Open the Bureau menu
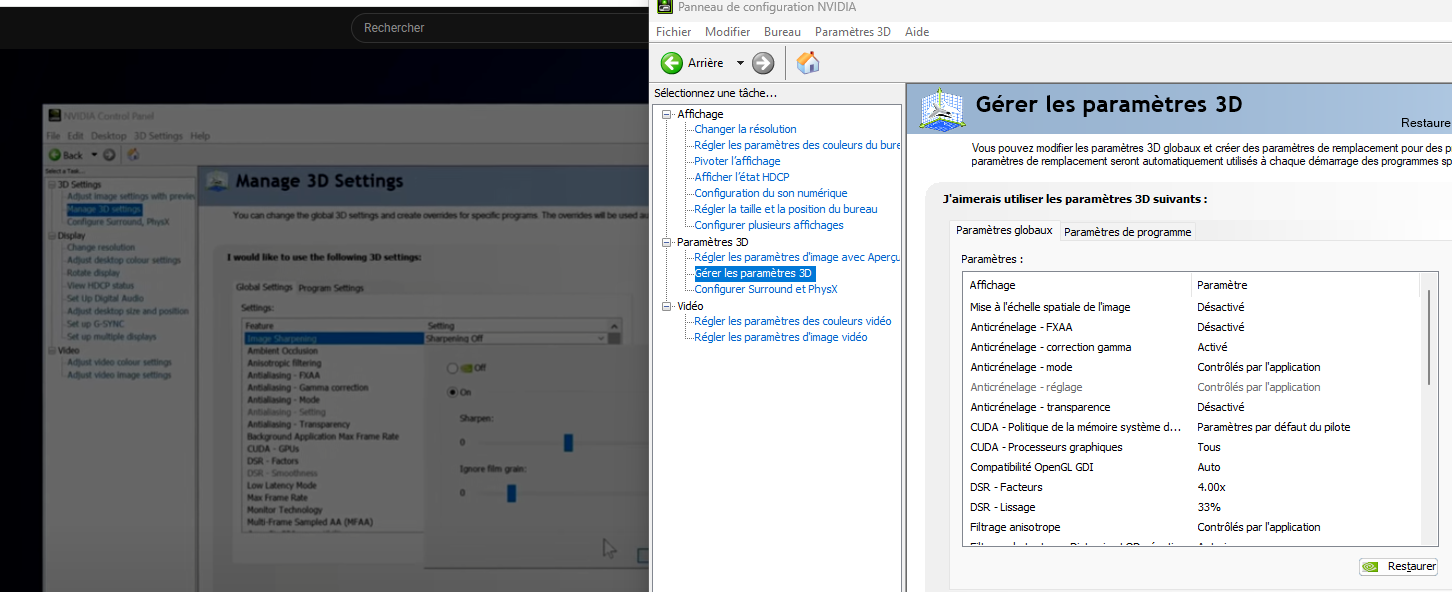Screen dimensions: 1452x592 pyautogui.click(x=782, y=32)
